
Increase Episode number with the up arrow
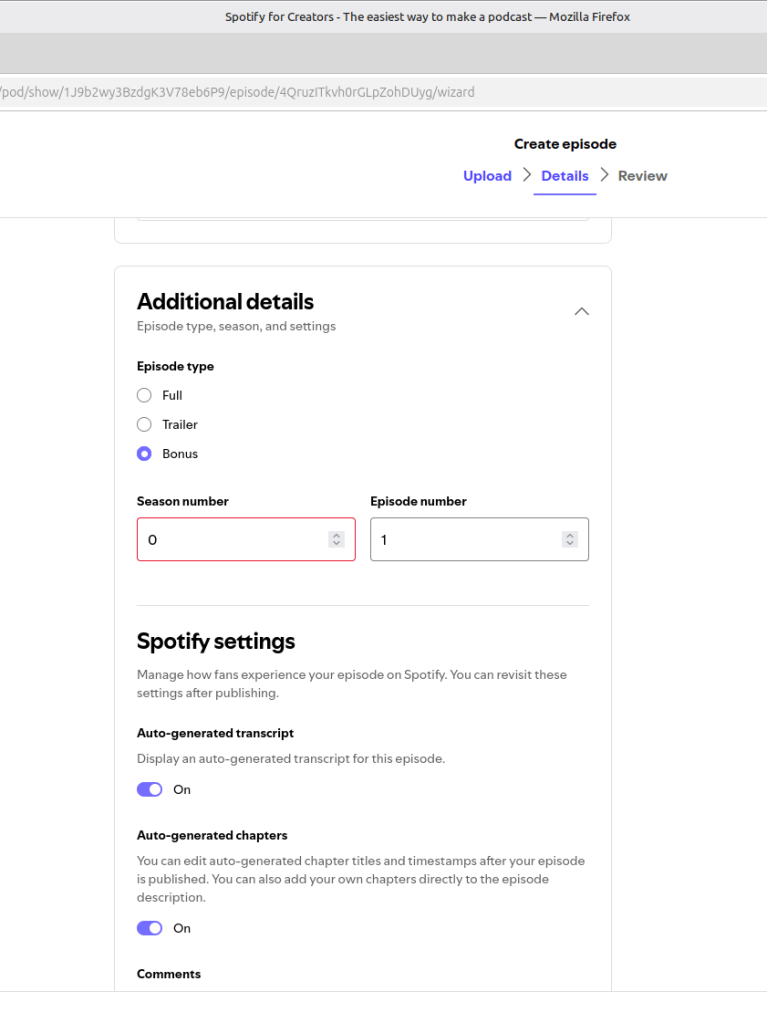coord(569,535)
